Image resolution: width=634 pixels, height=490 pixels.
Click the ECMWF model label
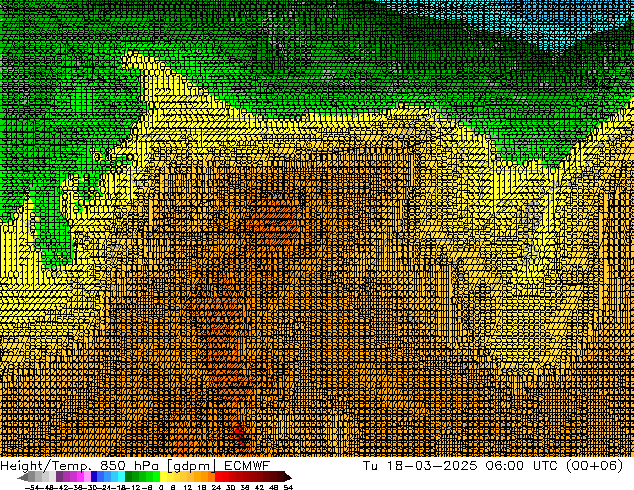pos(247,465)
